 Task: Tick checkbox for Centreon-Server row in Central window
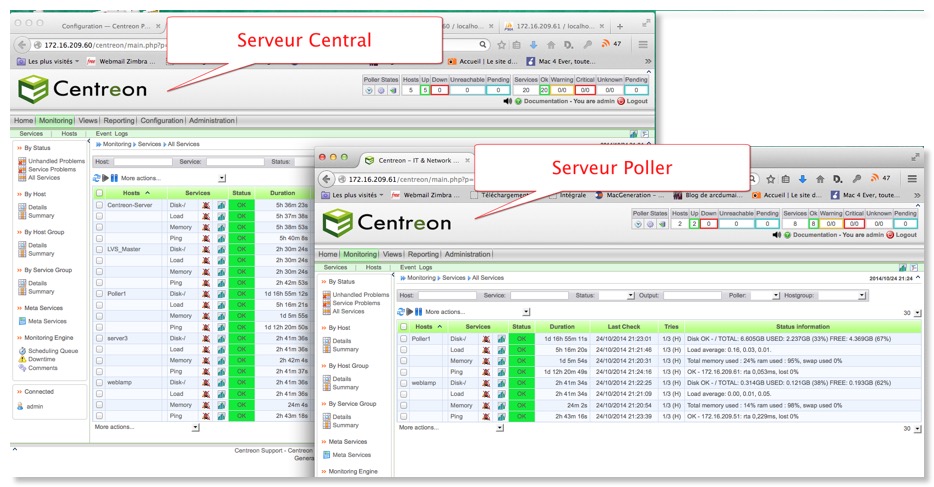tap(99, 205)
